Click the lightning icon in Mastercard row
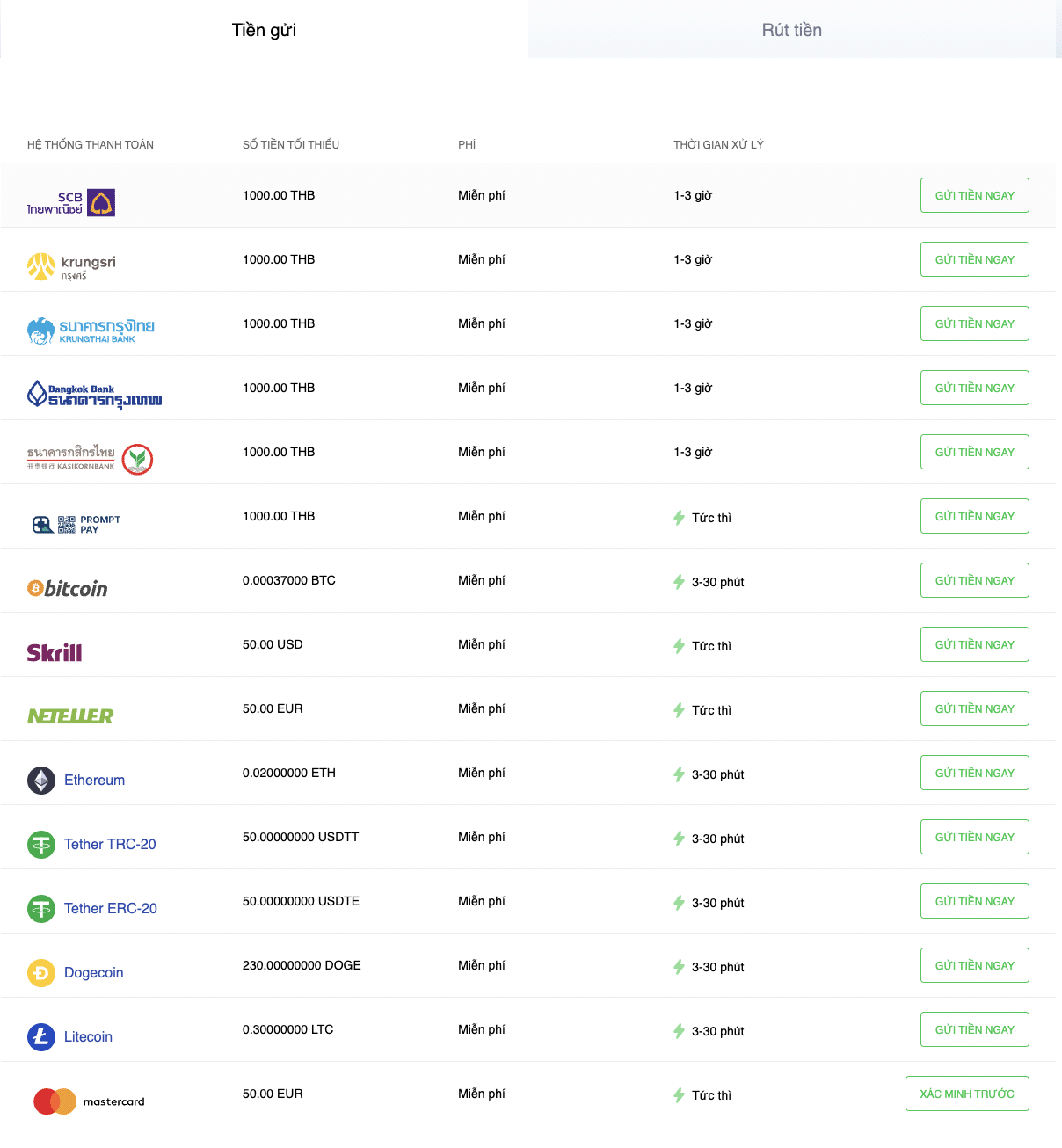Image resolution: width=1062 pixels, height=1148 pixels. tap(679, 1095)
